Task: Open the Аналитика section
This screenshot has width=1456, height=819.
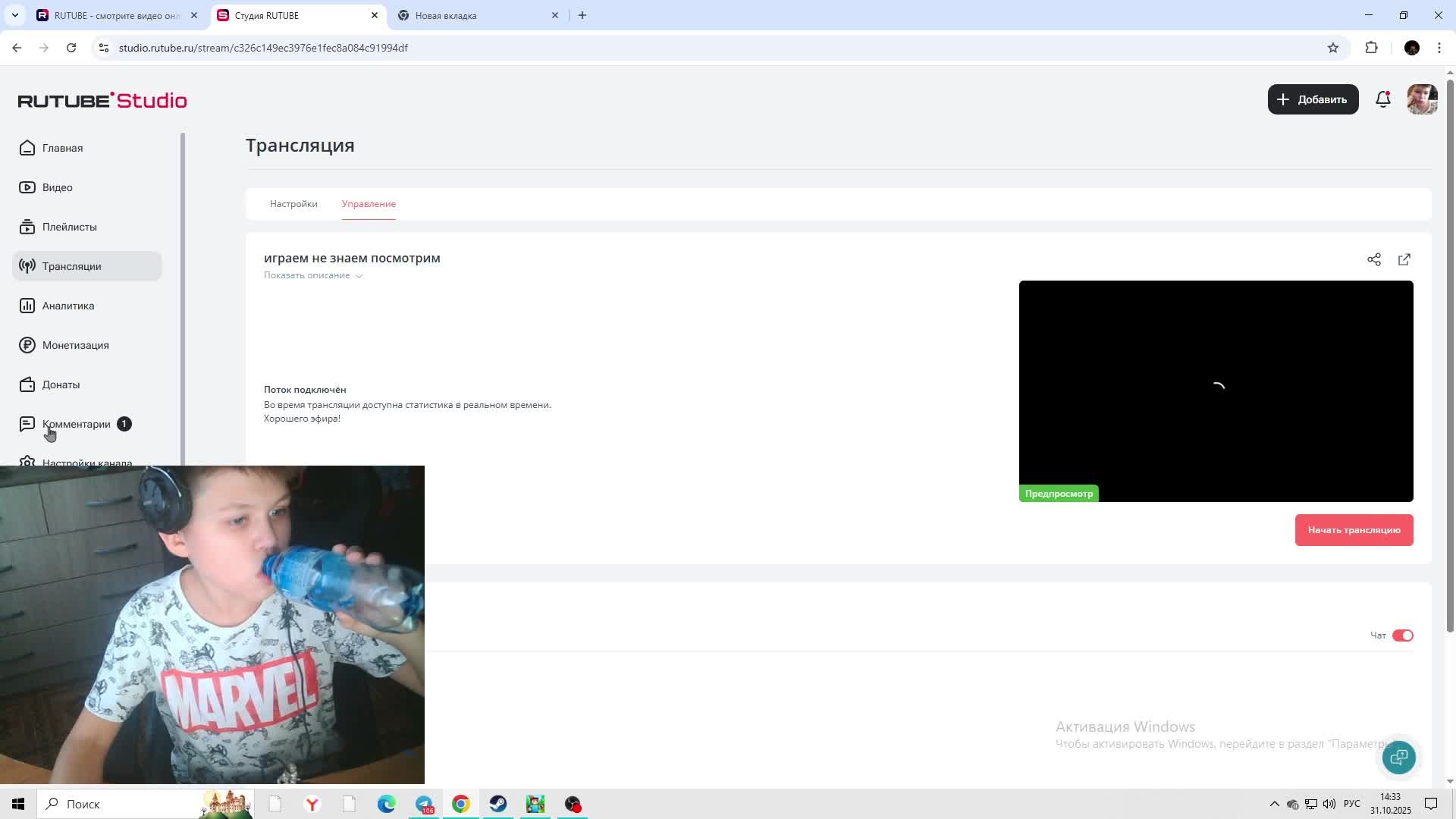Action: pyautogui.click(x=67, y=306)
